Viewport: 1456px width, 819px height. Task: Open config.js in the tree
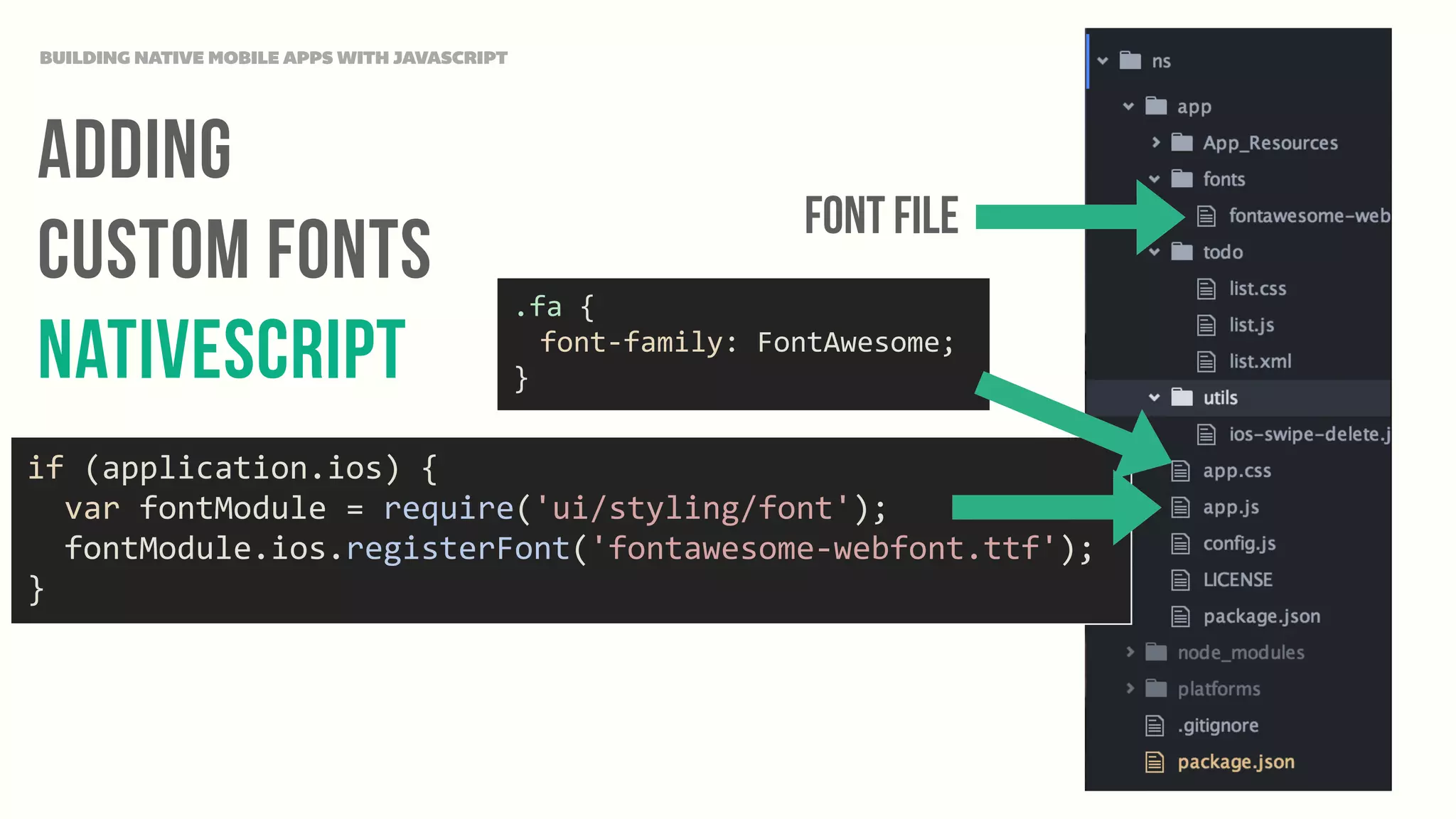pos(1239,544)
